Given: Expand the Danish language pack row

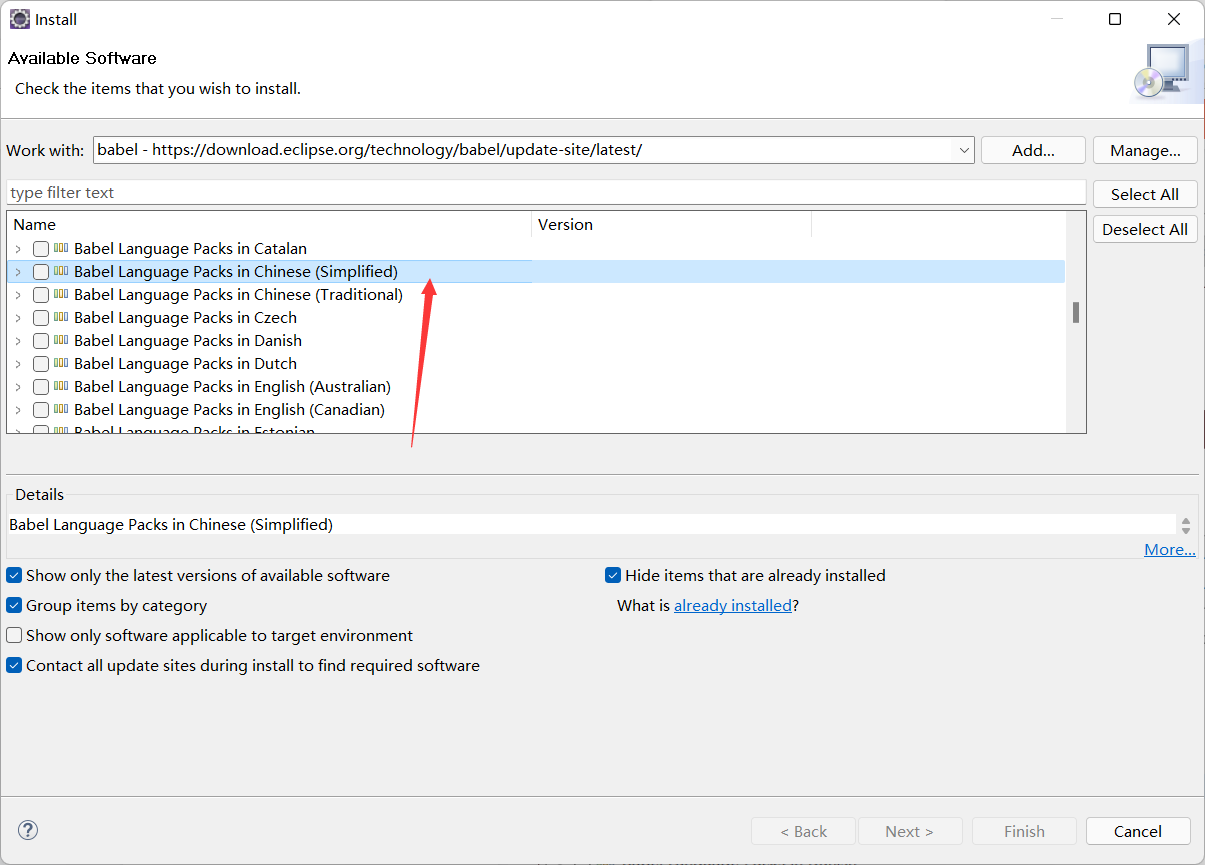Looking at the screenshot, I should click(18, 341).
